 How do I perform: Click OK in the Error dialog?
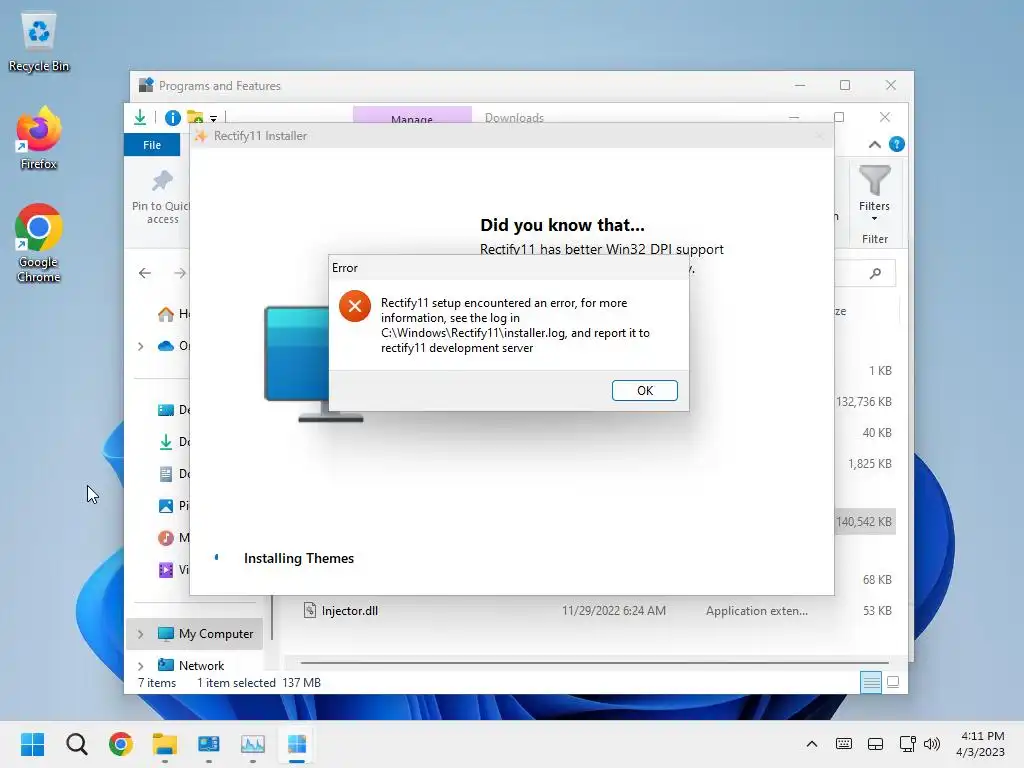(x=645, y=391)
